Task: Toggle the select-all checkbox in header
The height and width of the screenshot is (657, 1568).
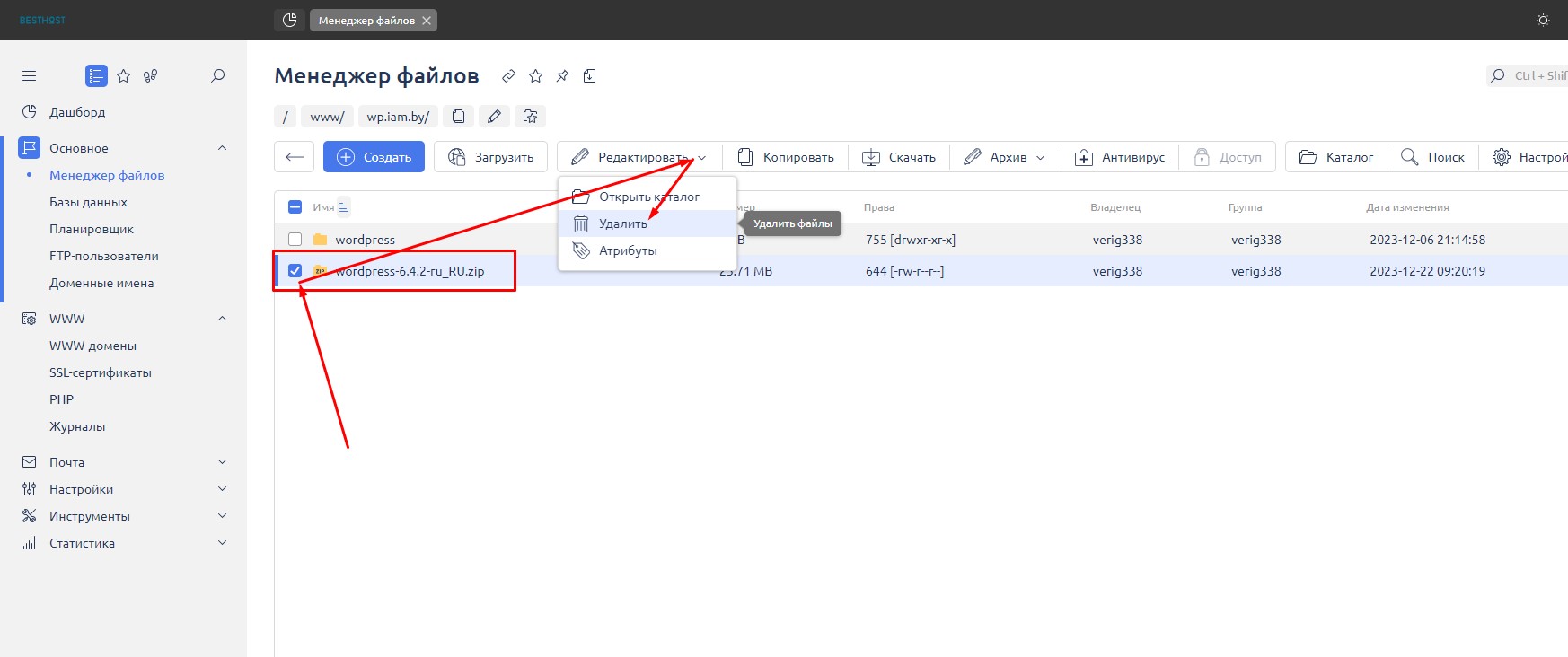Action: click(295, 207)
